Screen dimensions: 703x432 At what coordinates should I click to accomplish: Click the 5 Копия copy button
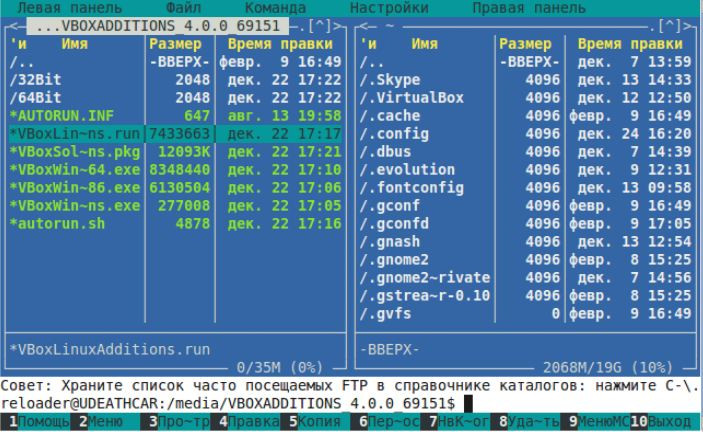point(315,422)
